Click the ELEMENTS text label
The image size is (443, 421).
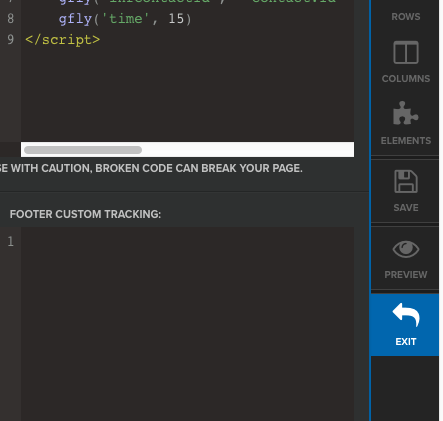click(x=406, y=141)
